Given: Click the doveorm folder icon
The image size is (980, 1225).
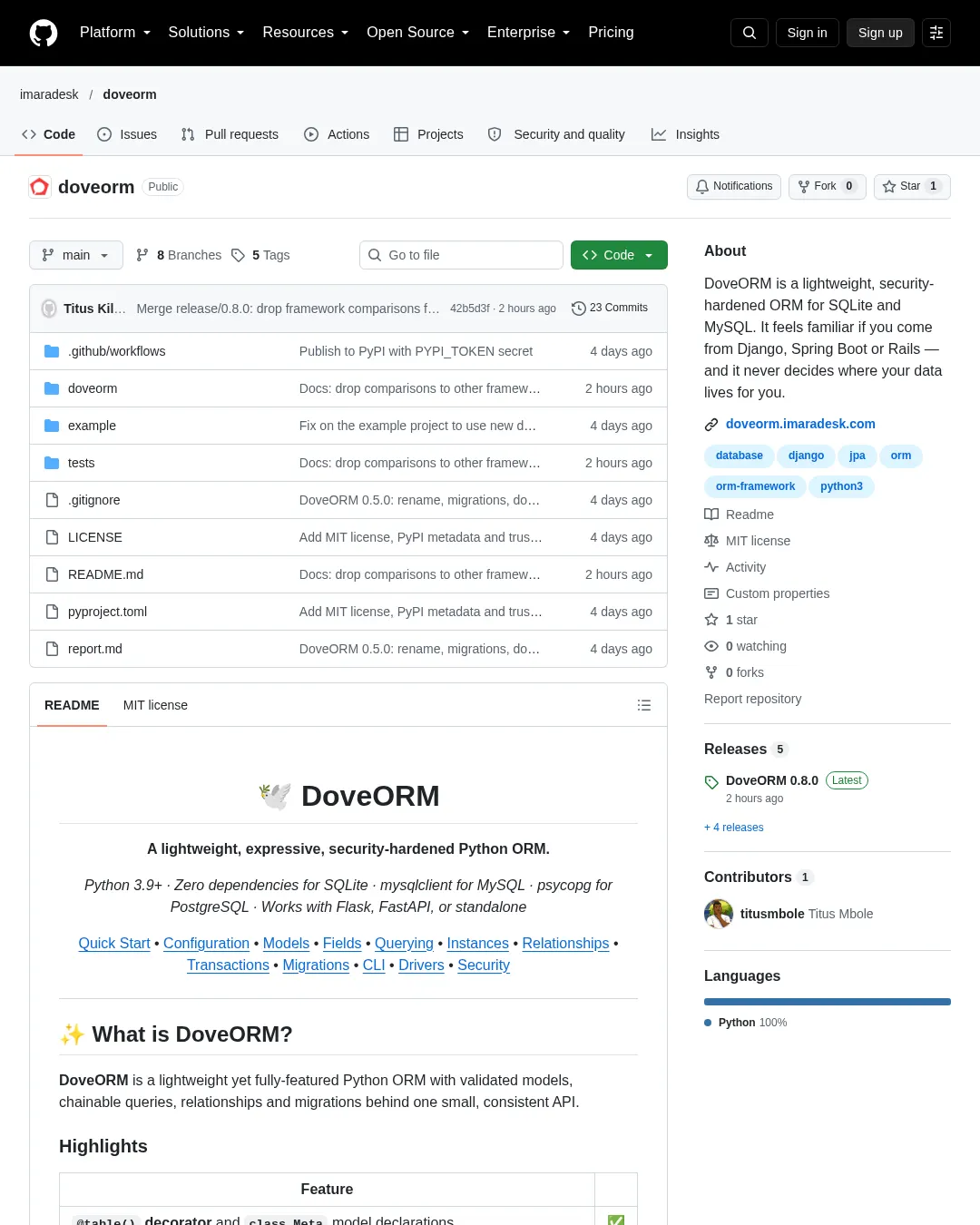Looking at the screenshot, I should [52, 388].
